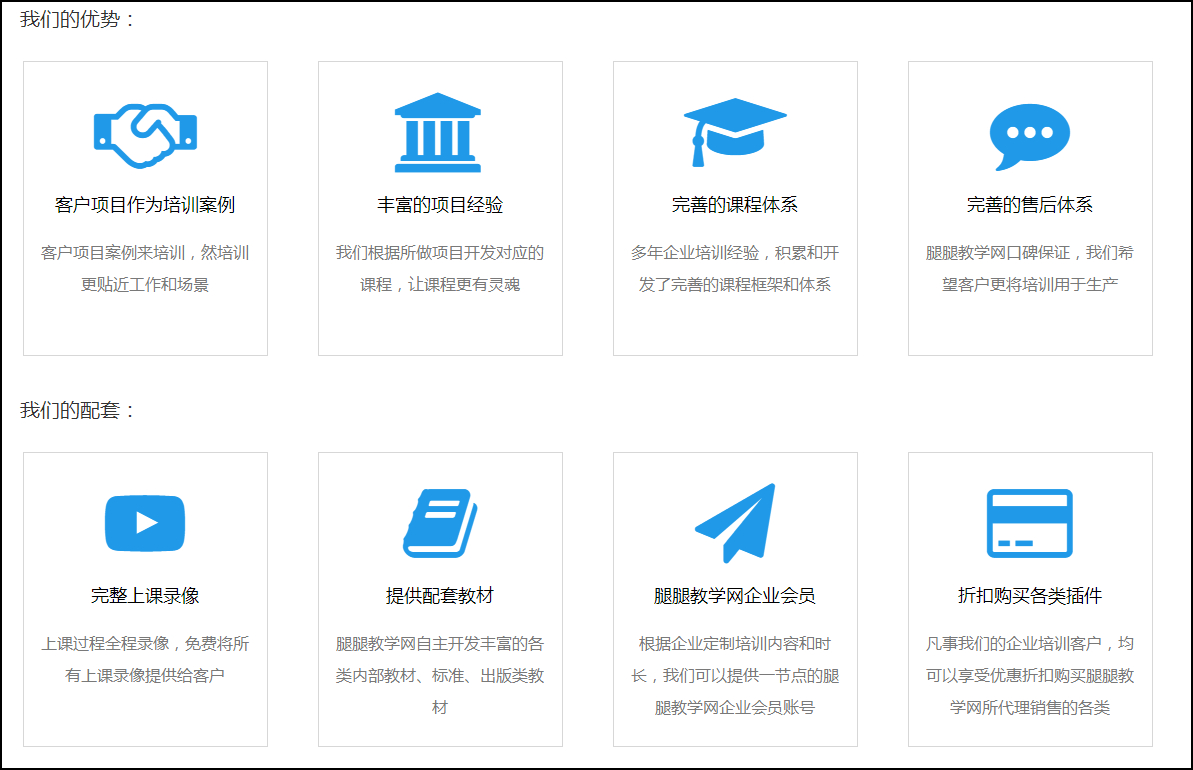
Task: Click the video play icon
Action: click(145, 523)
